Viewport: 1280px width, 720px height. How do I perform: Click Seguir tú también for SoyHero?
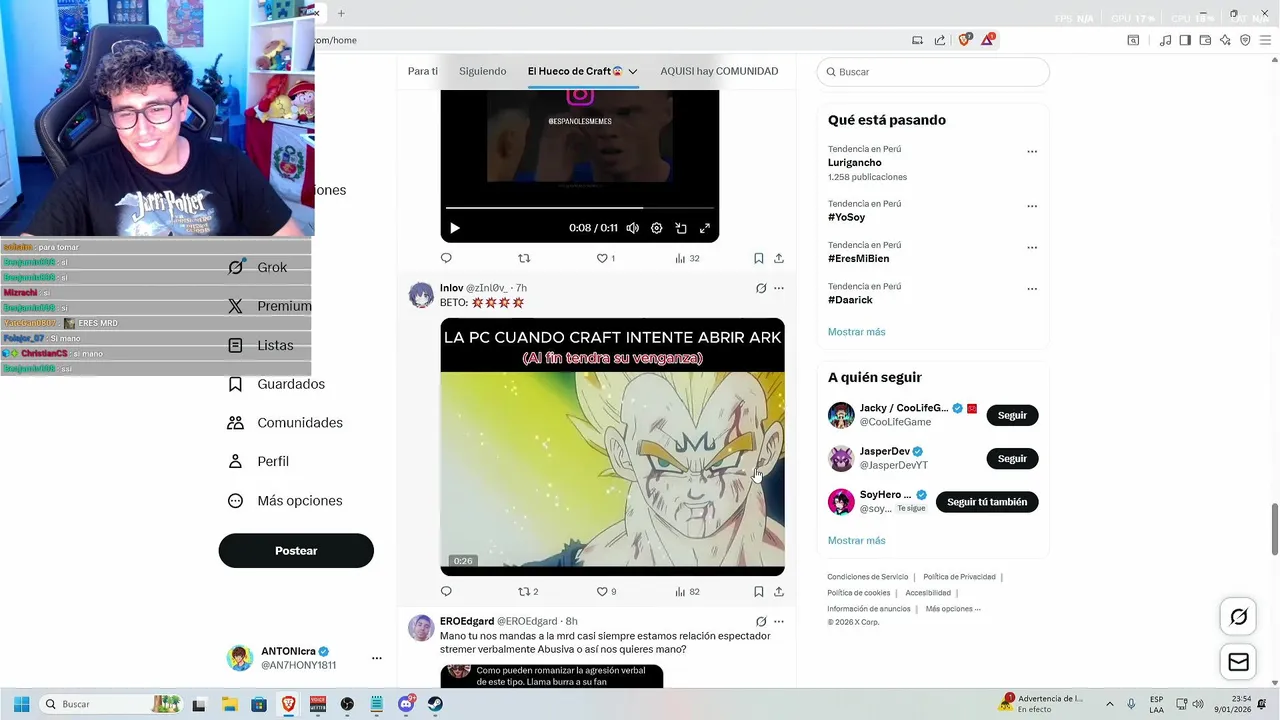(987, 502)
